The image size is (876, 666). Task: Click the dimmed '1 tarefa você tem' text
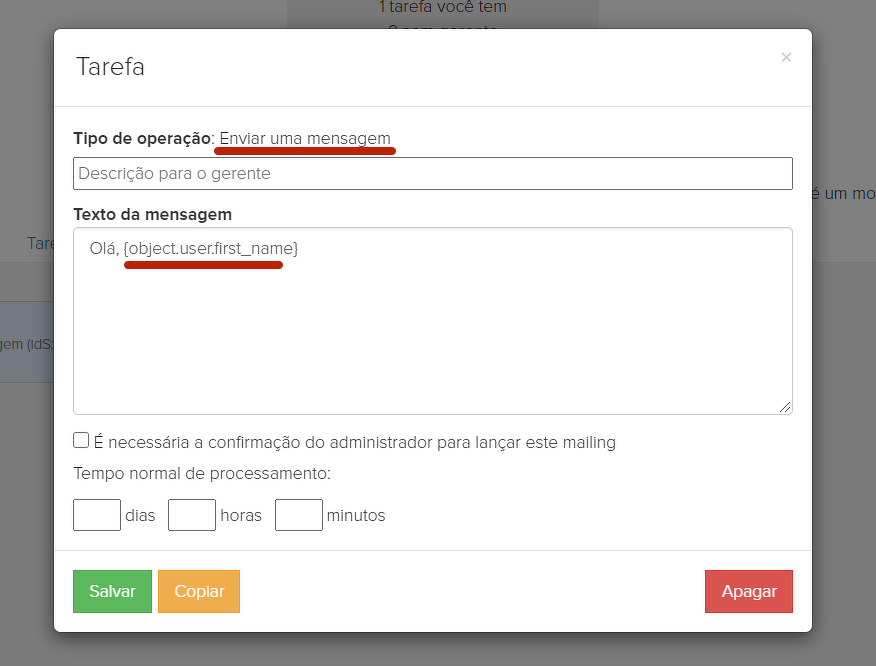(443, 8)
